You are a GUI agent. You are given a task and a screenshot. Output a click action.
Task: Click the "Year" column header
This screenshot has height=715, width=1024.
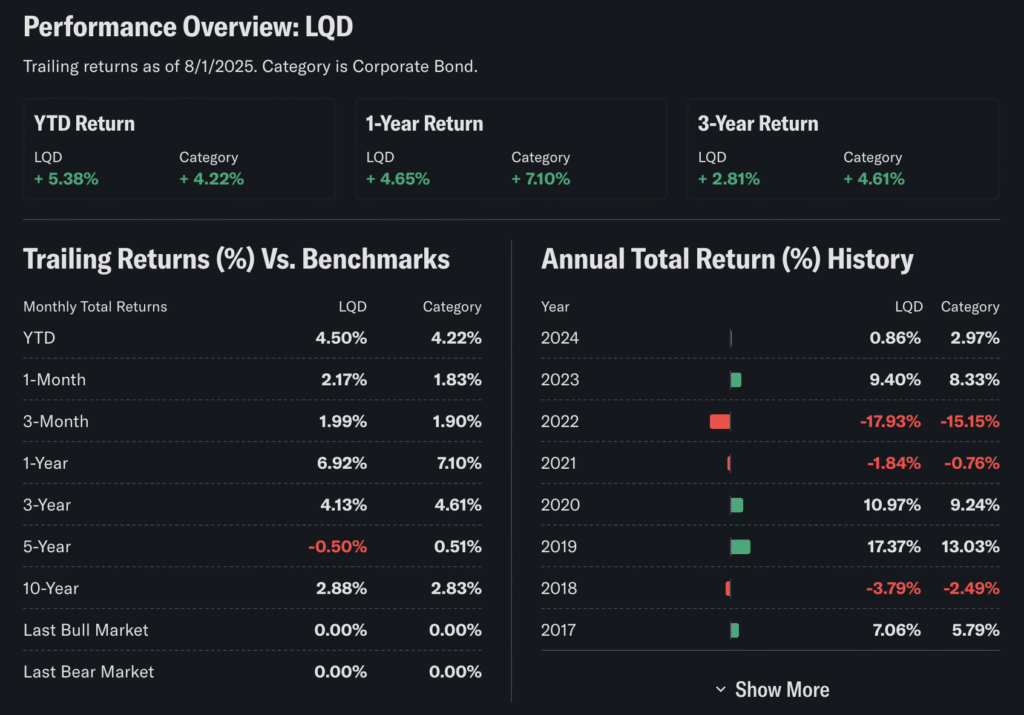[x=555, y=307]
